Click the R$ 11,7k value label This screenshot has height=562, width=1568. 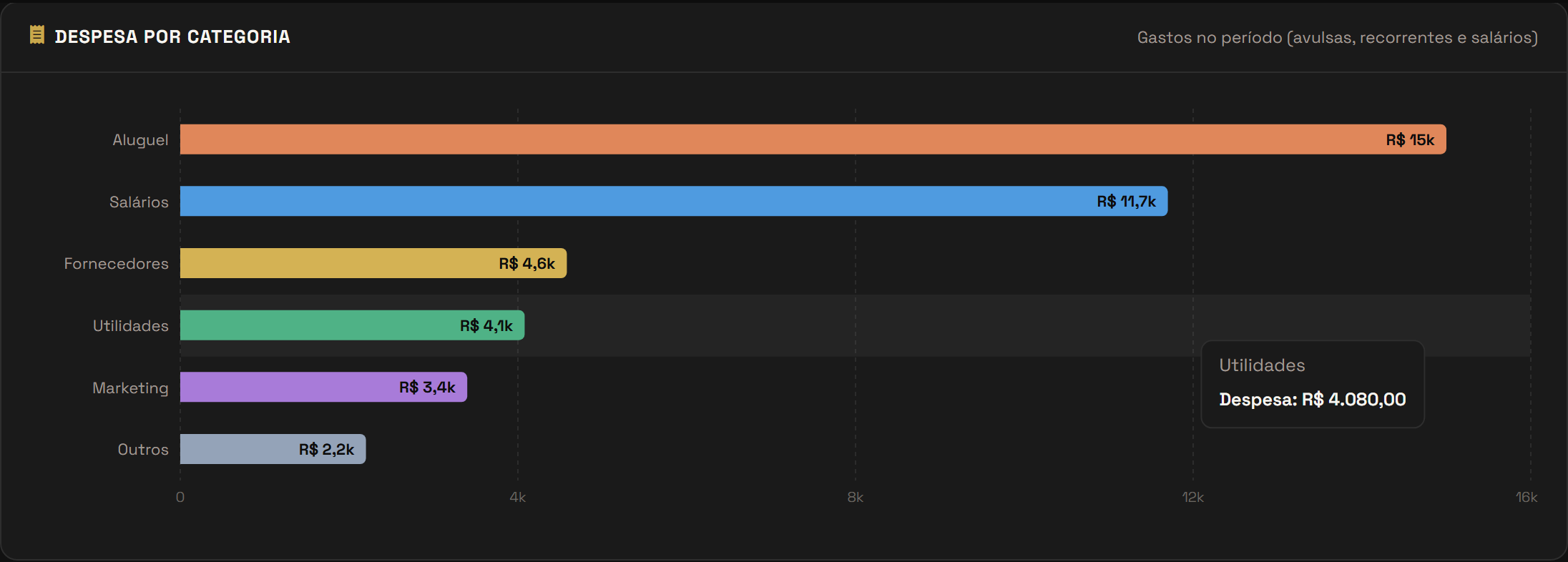pos(1126,202)
